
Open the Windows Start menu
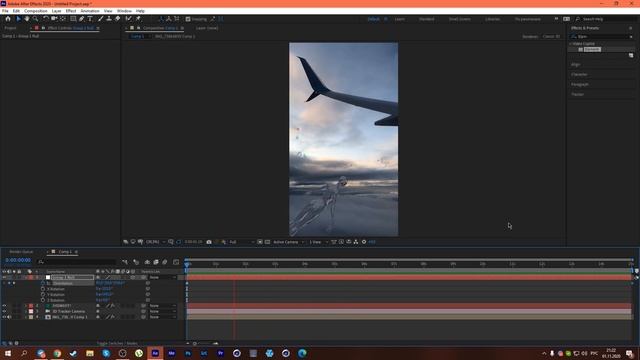click(8, 353)
